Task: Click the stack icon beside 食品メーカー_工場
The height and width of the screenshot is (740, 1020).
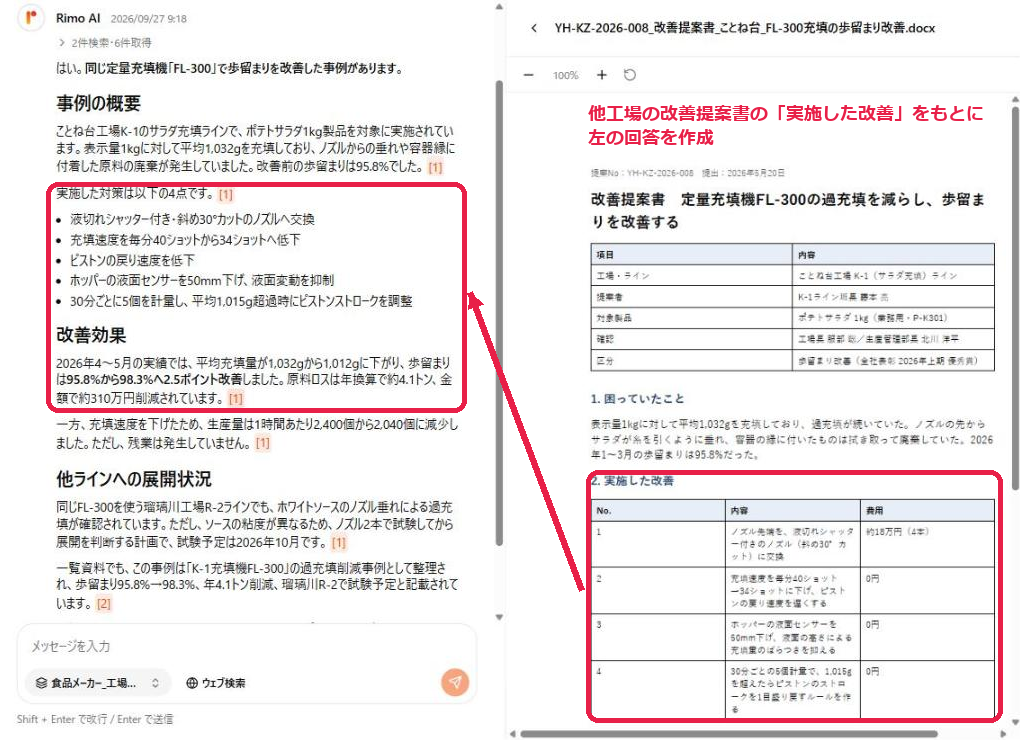Action: [x=41, y=683]
